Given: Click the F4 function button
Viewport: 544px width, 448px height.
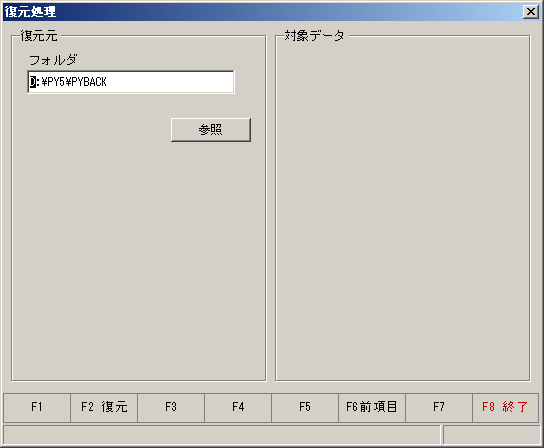Looking at the screenshot, I should [x=238, y=407].
